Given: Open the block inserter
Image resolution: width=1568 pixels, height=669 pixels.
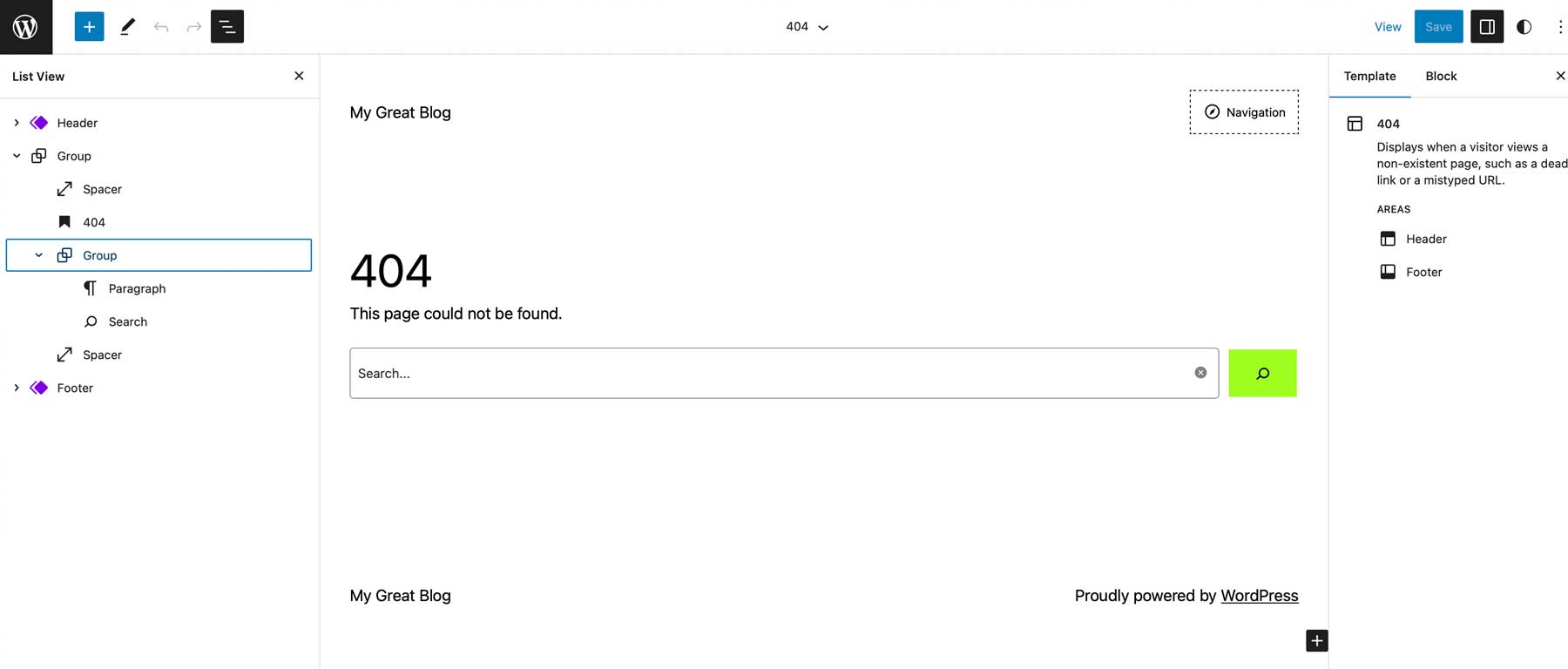Looking at the screenshot, I should tap(88, 26).
